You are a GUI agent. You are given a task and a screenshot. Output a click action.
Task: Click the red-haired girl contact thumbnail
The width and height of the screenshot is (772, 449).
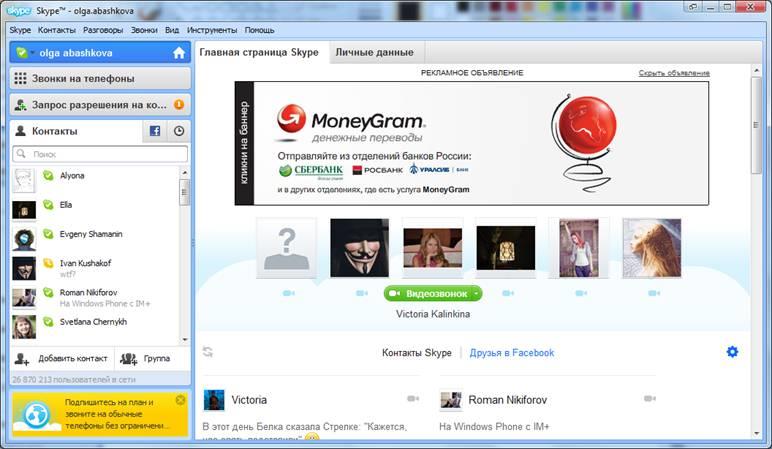(579, 248)
